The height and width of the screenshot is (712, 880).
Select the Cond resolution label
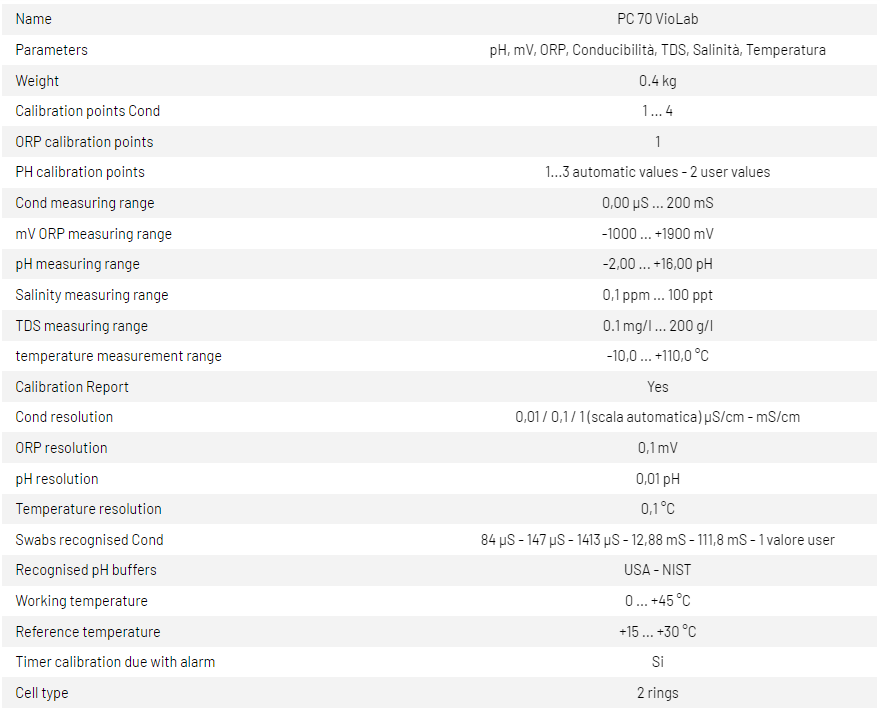(65, 417)
